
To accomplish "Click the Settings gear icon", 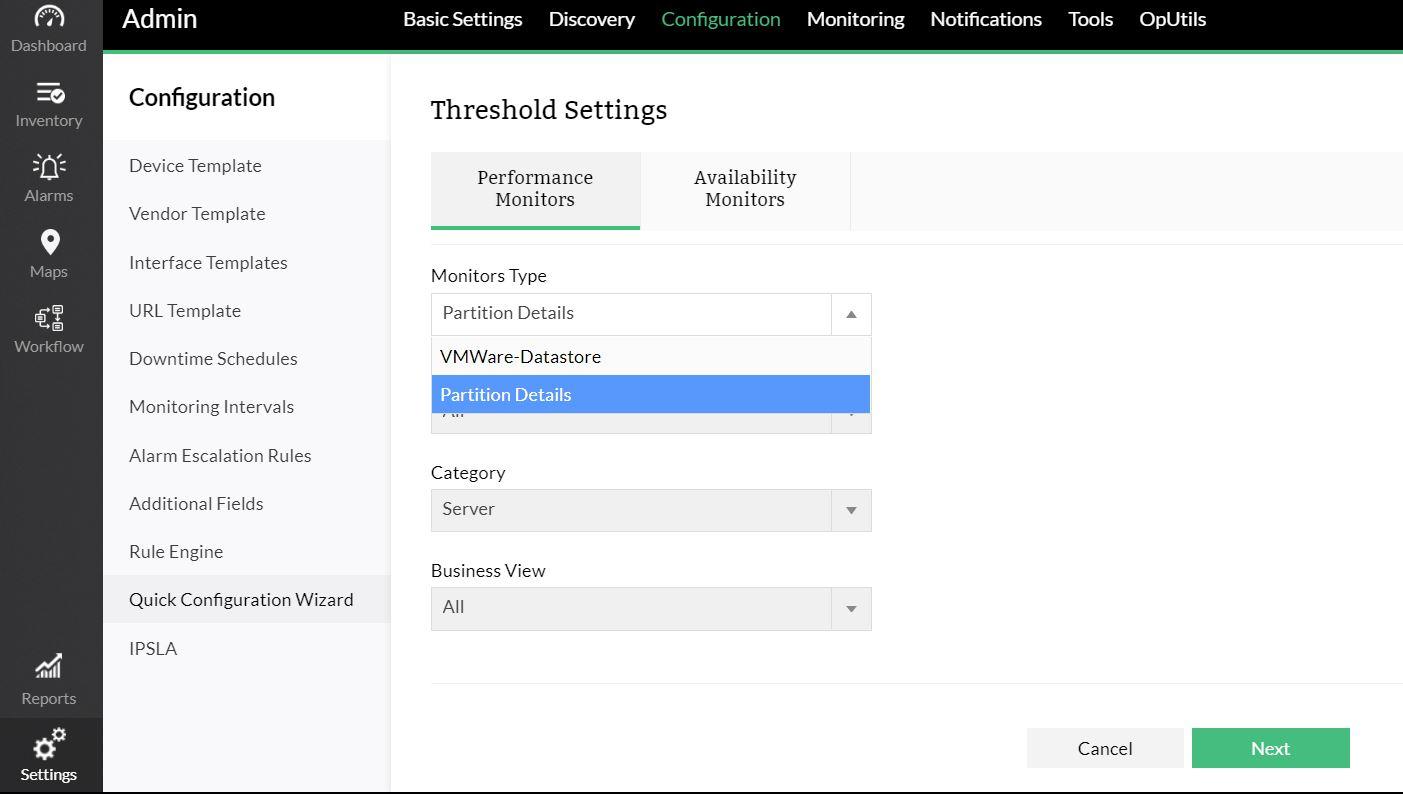I will point(49,744).
